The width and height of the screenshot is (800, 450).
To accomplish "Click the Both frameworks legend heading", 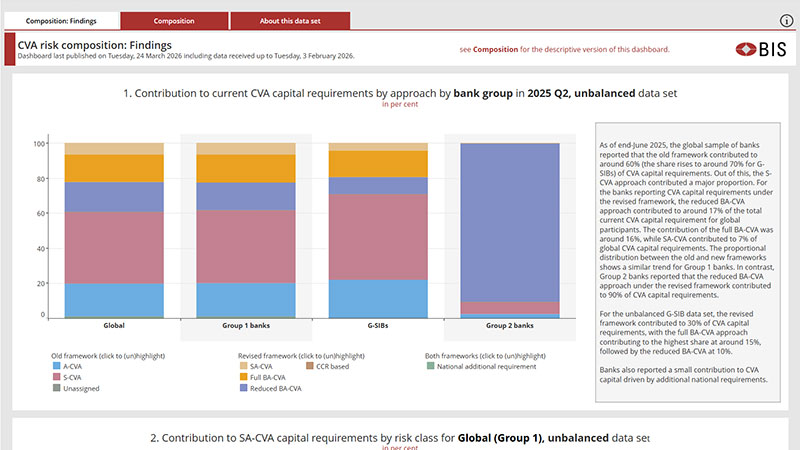I will [485, 356].
